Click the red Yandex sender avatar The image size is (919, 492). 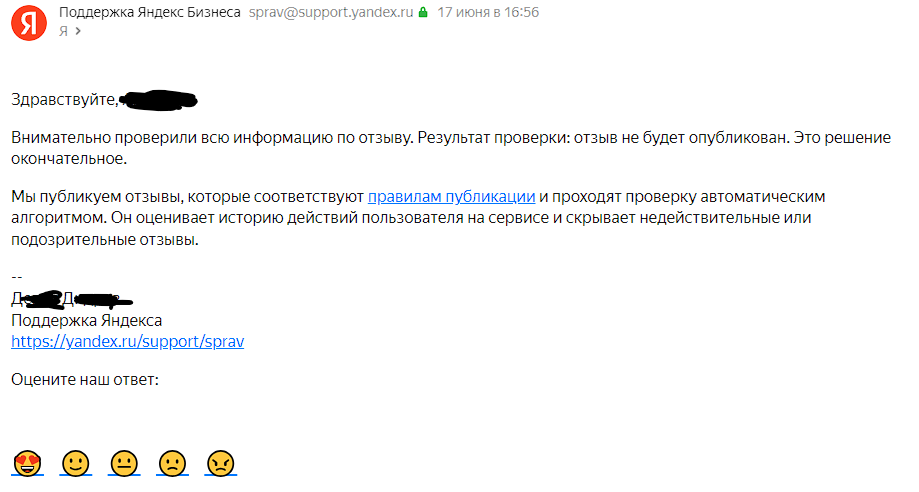pyautogui.click(x=27, y=21)
